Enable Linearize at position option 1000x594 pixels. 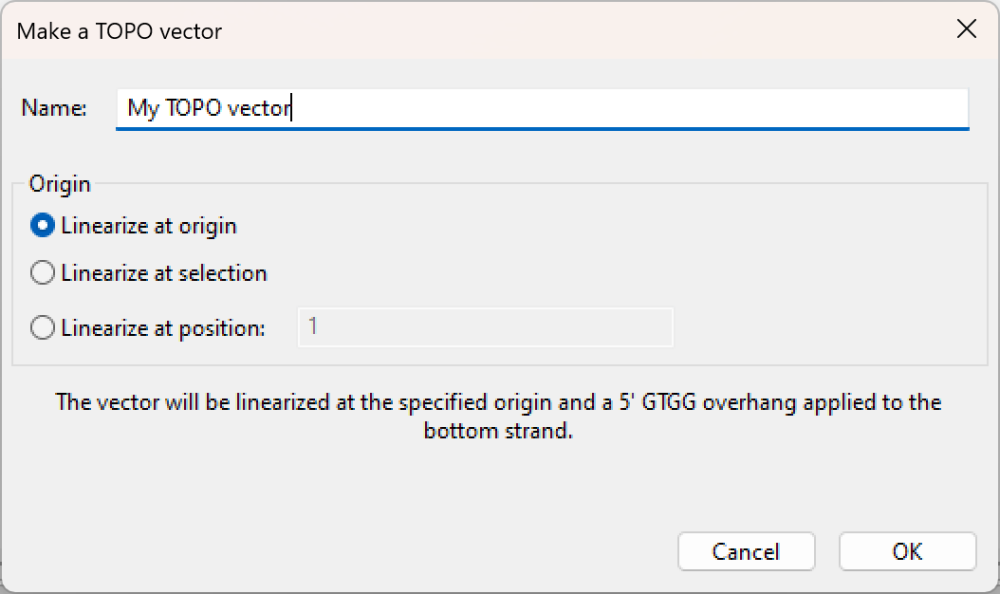(42, 327)
